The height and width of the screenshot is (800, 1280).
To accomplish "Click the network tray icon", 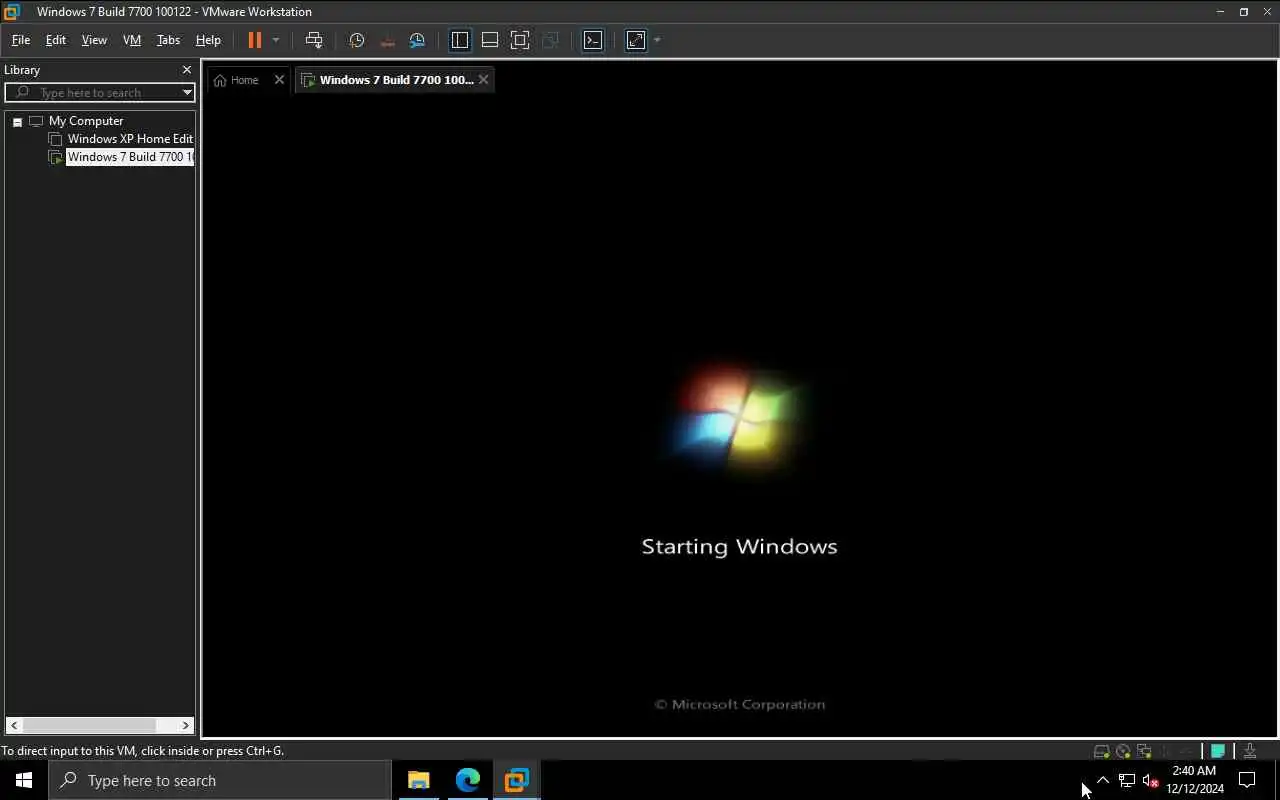I will [x=1127, y=780].
